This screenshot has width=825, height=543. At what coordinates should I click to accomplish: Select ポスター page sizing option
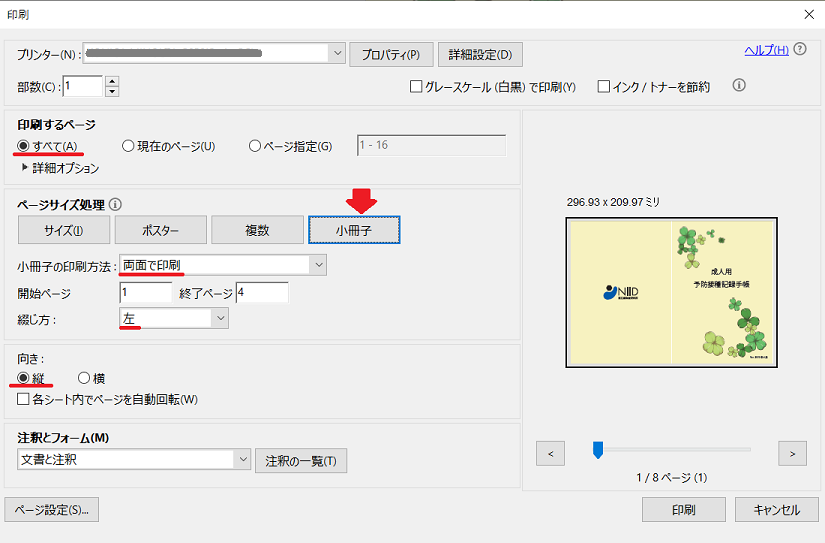click(160, 230)
